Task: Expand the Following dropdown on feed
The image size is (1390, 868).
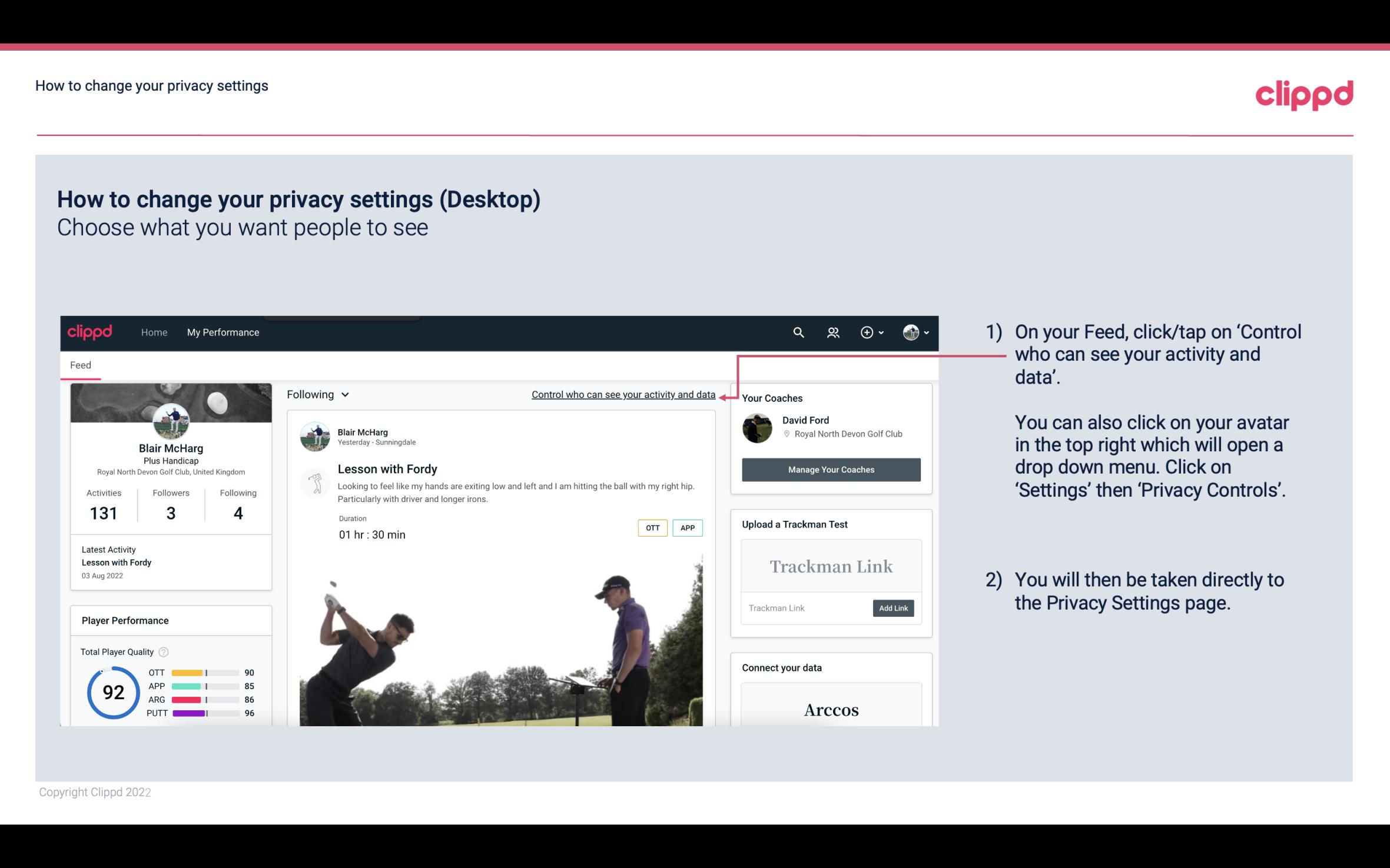Action: click(x=316, y=394)
